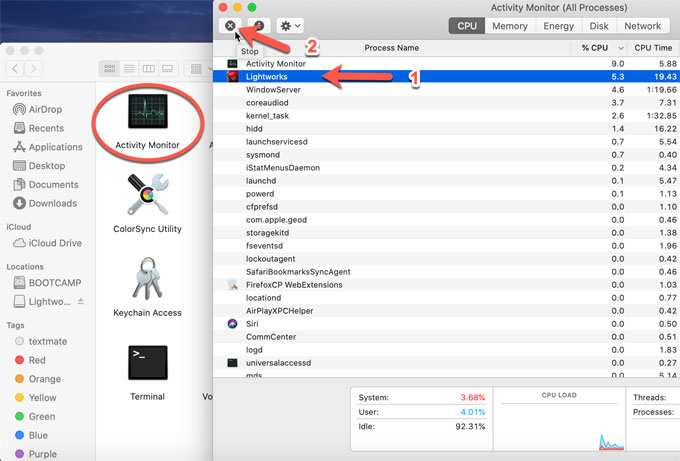This screenshot has height=461, width=680.
Task: Open ColorSync Utility
Action: coord(147,200)
